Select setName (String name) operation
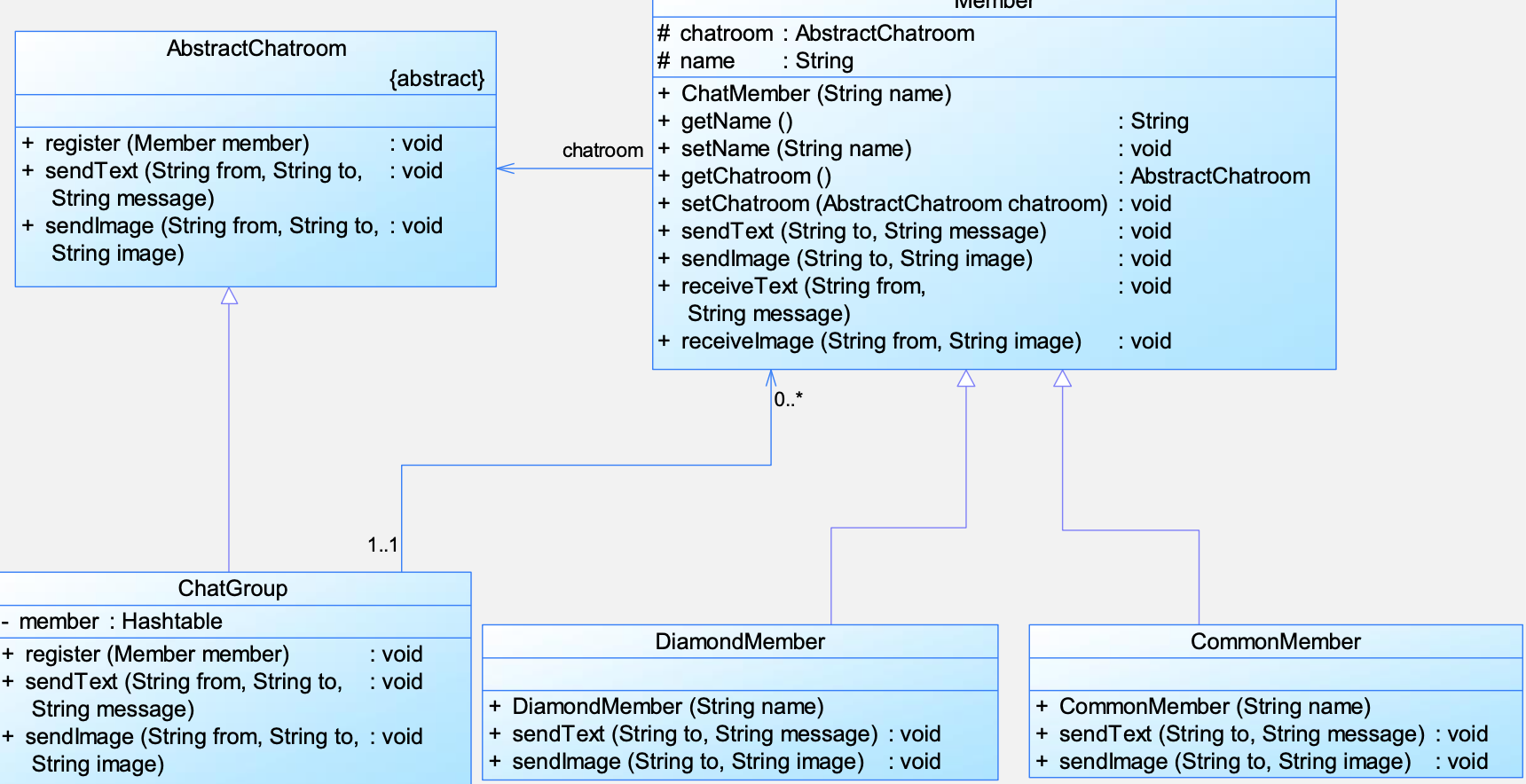 915,149
